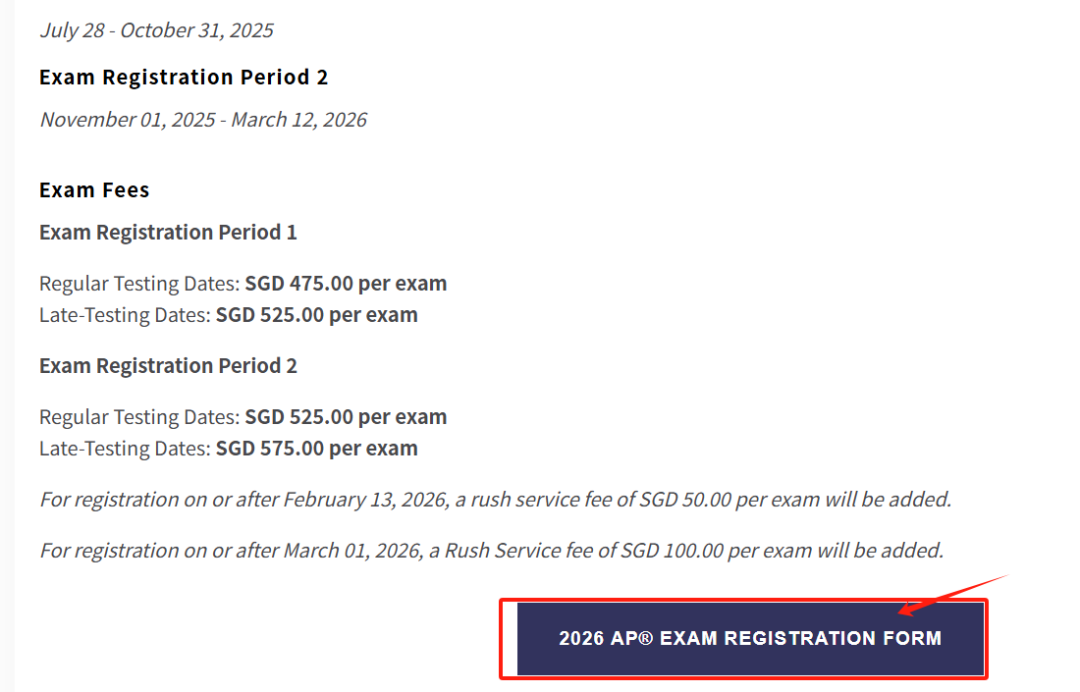Select the July 28 - October 31, 2025 date text
This screenshot has width=1080, height=692.
[156, 30]
